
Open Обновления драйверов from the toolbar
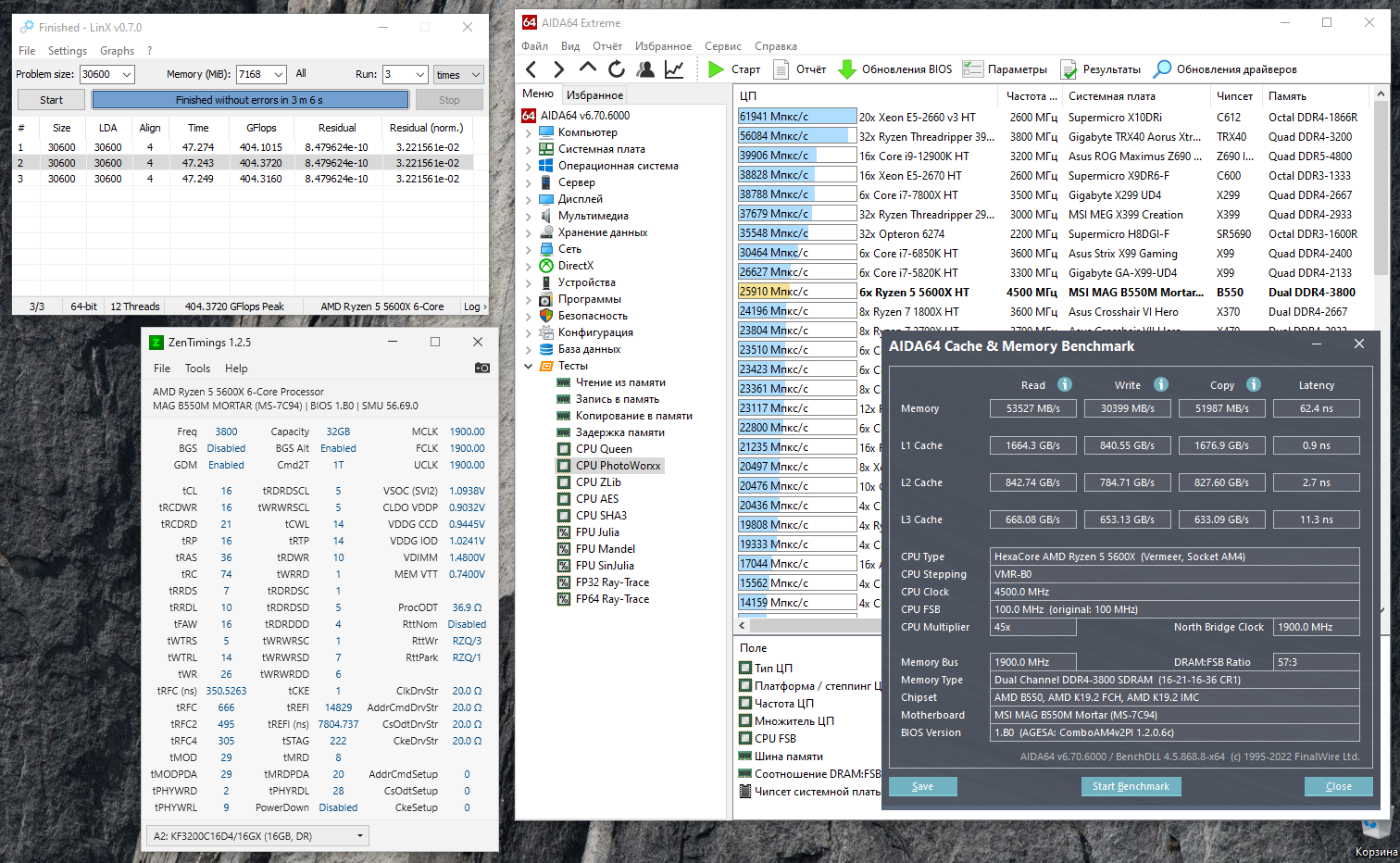[x=1225, y=69]
